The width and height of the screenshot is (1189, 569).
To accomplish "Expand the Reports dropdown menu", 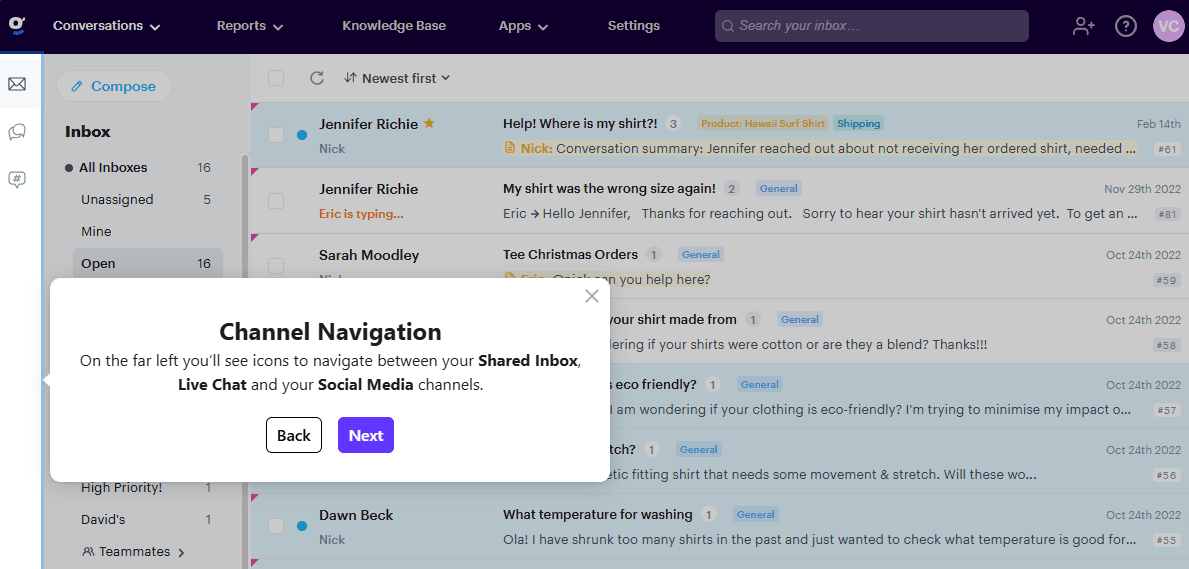I will pyautogui.click(x=249, y=26).
